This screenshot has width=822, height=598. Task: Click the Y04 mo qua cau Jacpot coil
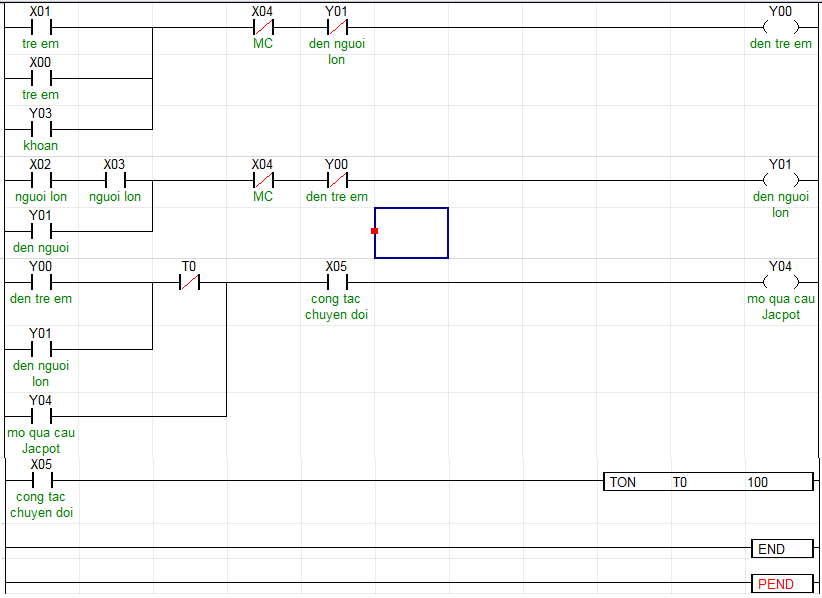[x=780, y=283]
